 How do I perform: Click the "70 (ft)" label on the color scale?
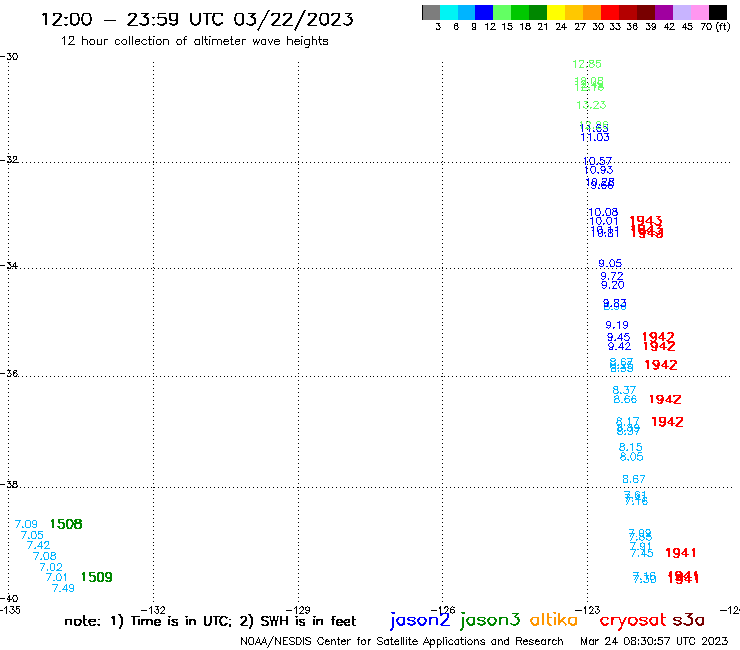(x=715, y=27)
